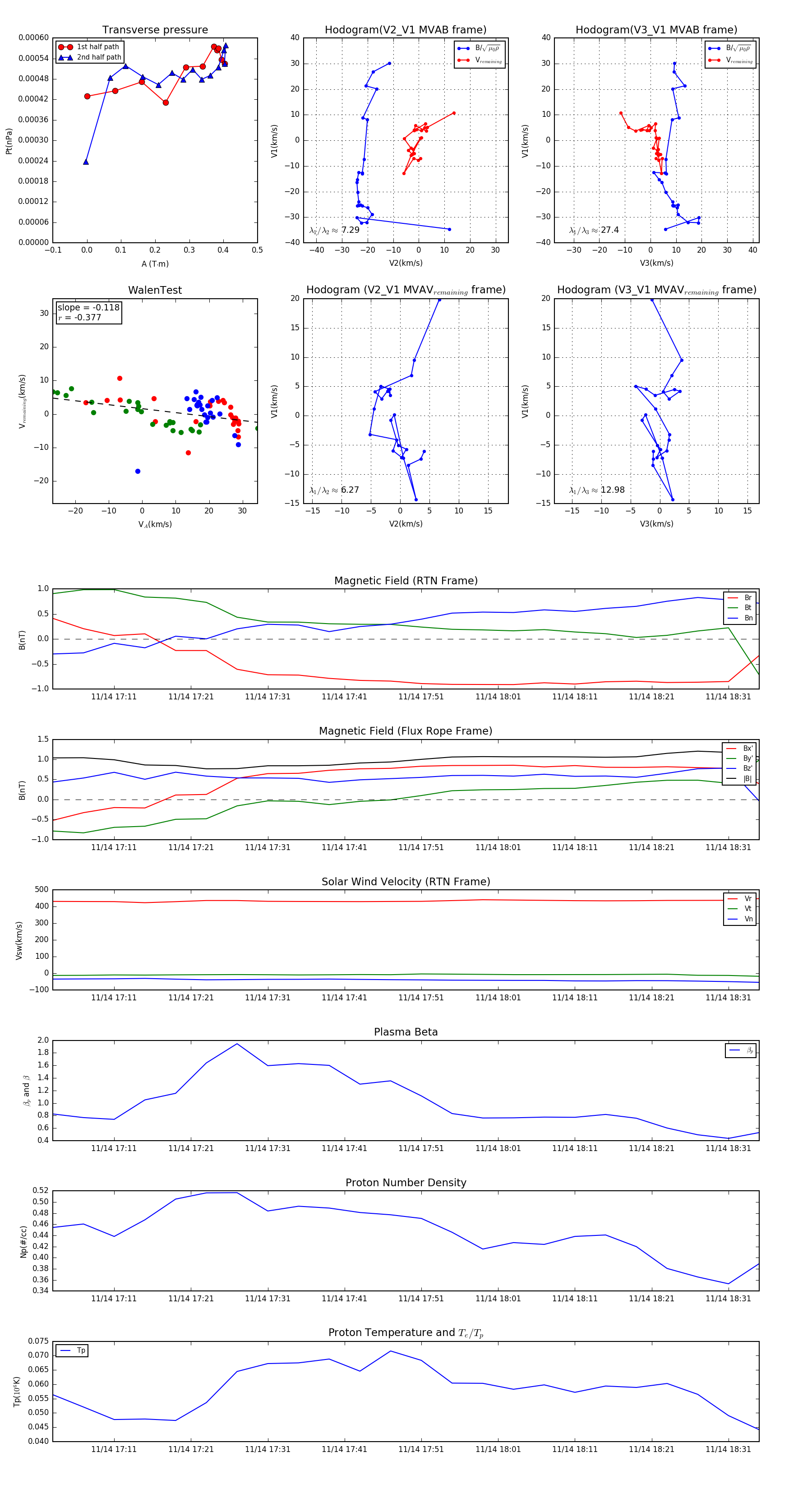
Task: Click the λ1/λ2 ≈ 7.29 annotation
Action: [334, 230]
